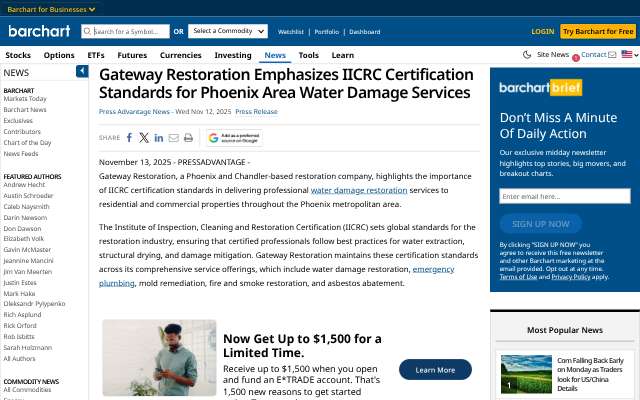
Task: Share article via email icon
Action: click(x=173, y=138)
